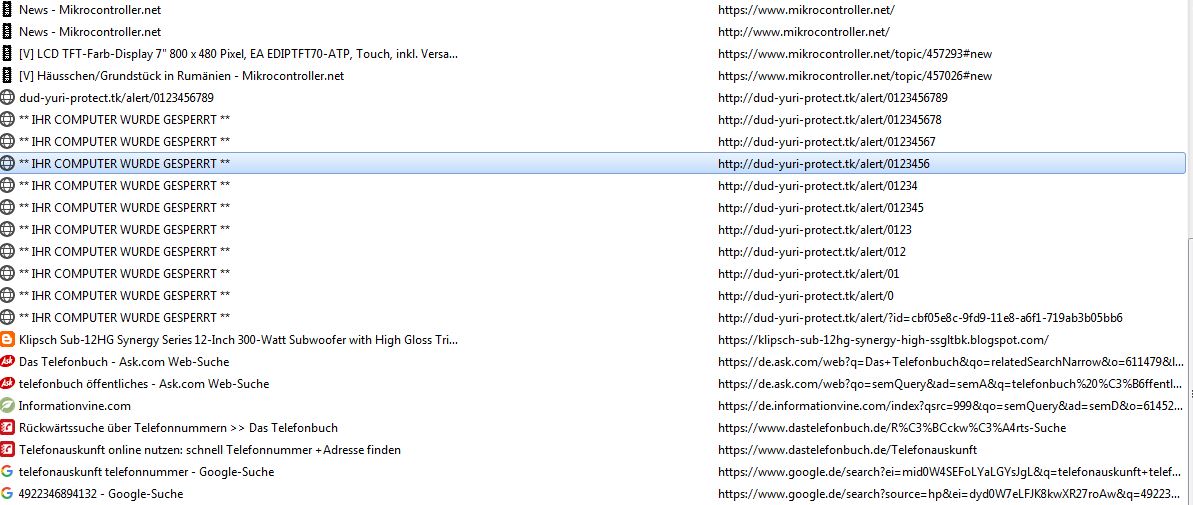Click globe icon for the alert/012345678 row

point(8,119)
